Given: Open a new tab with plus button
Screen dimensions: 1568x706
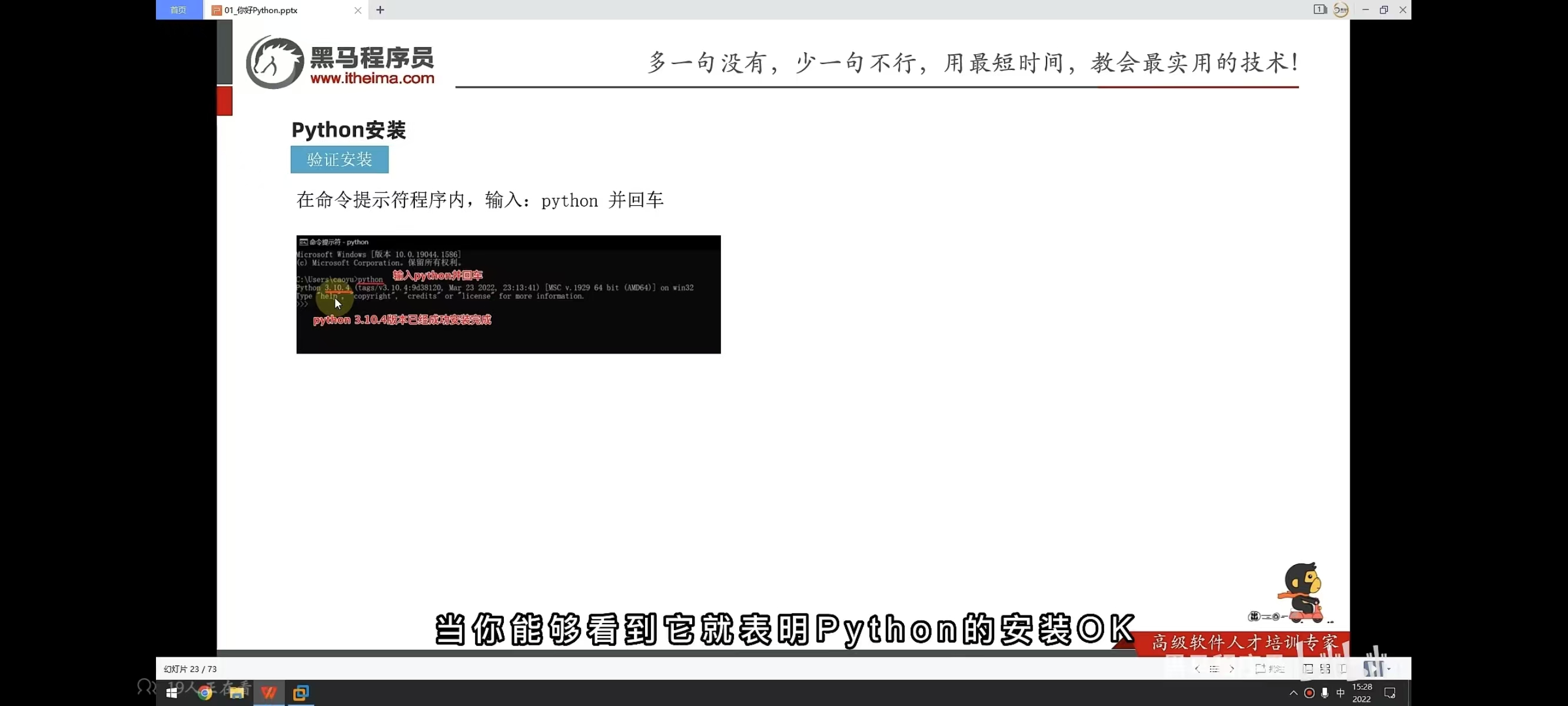Looking at the screenshot, I should [x=380, y=10].
